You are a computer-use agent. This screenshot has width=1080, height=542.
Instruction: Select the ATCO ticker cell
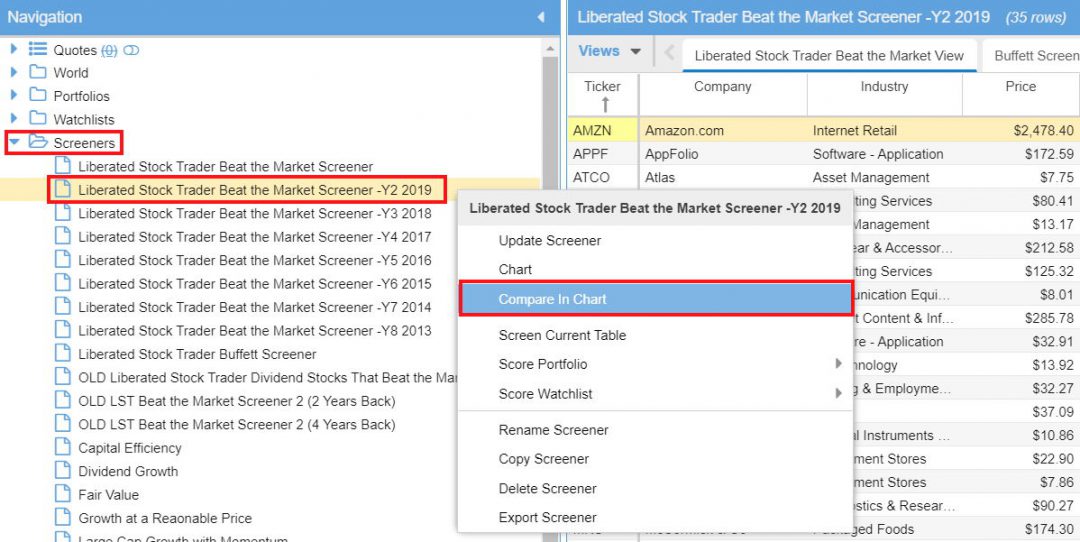pyautogui.click(x=603, y=177)
